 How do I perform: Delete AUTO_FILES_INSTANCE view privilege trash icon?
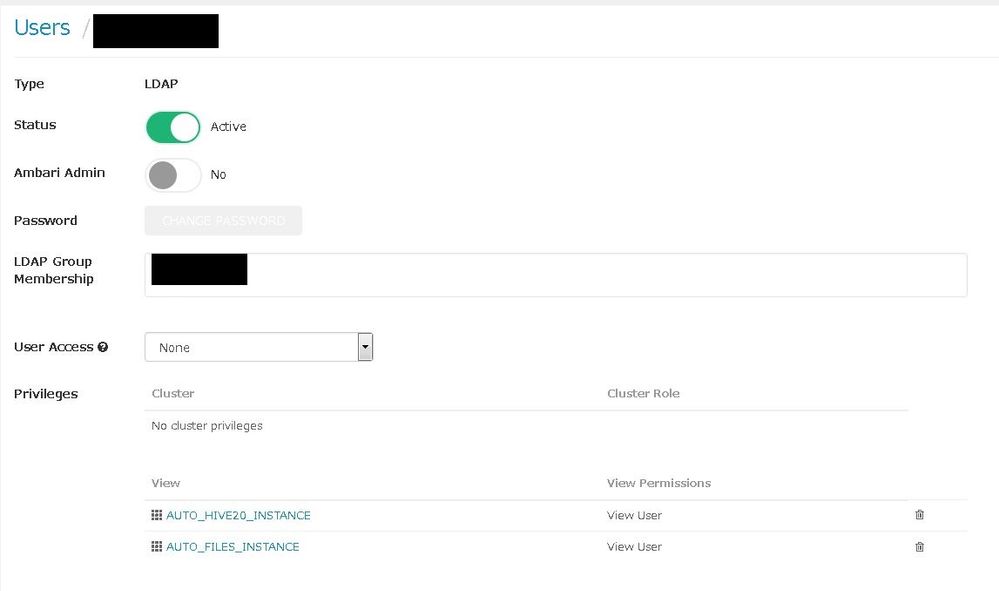919,547
